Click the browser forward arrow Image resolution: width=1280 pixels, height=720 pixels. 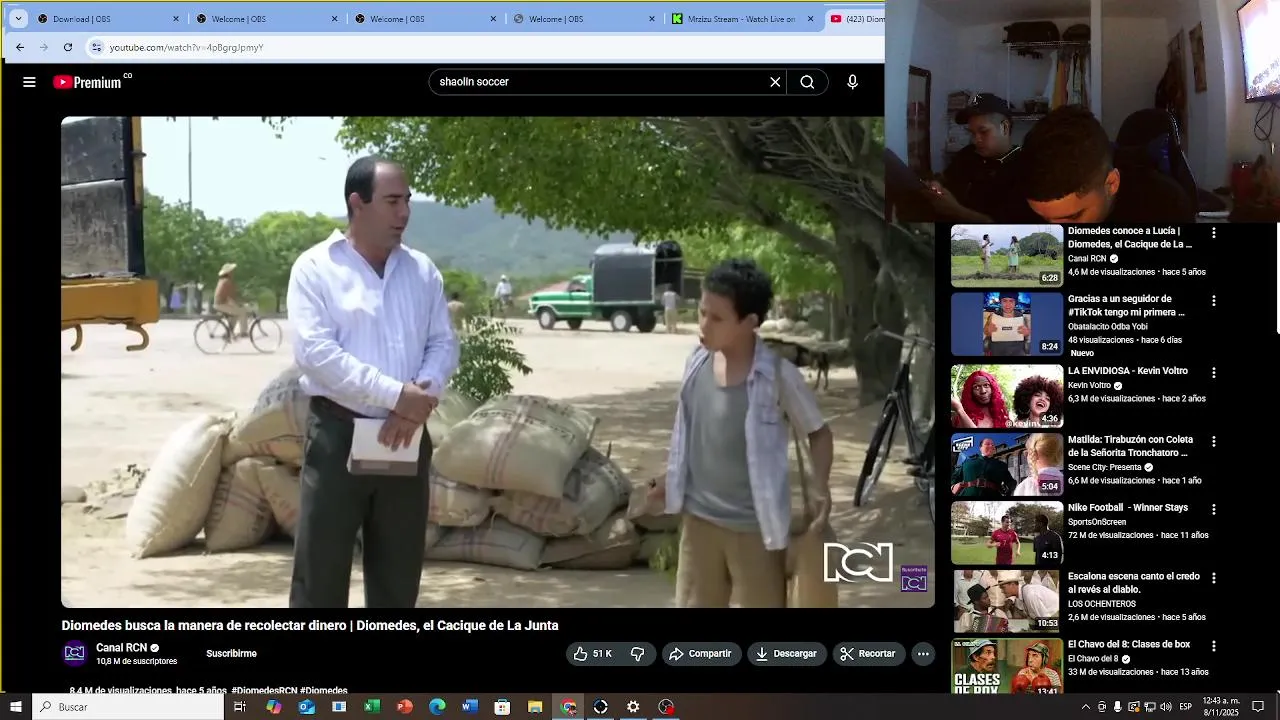[44, 47]
